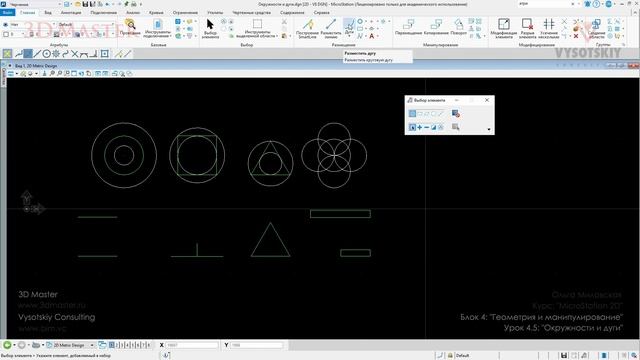The image size is (640, 360).
Task: Open help question mark icon
Action: click(x=596, y=4)
